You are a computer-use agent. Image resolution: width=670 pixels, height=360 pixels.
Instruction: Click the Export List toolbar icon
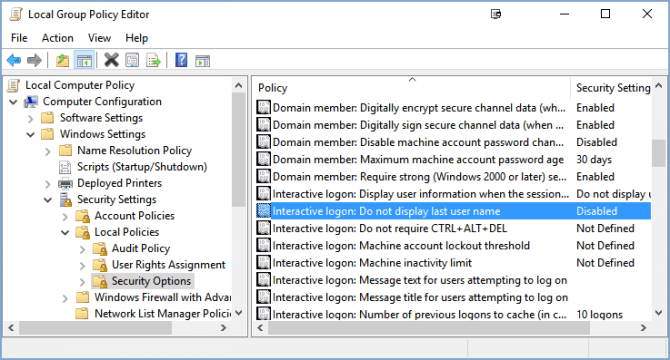coord(153,60)
